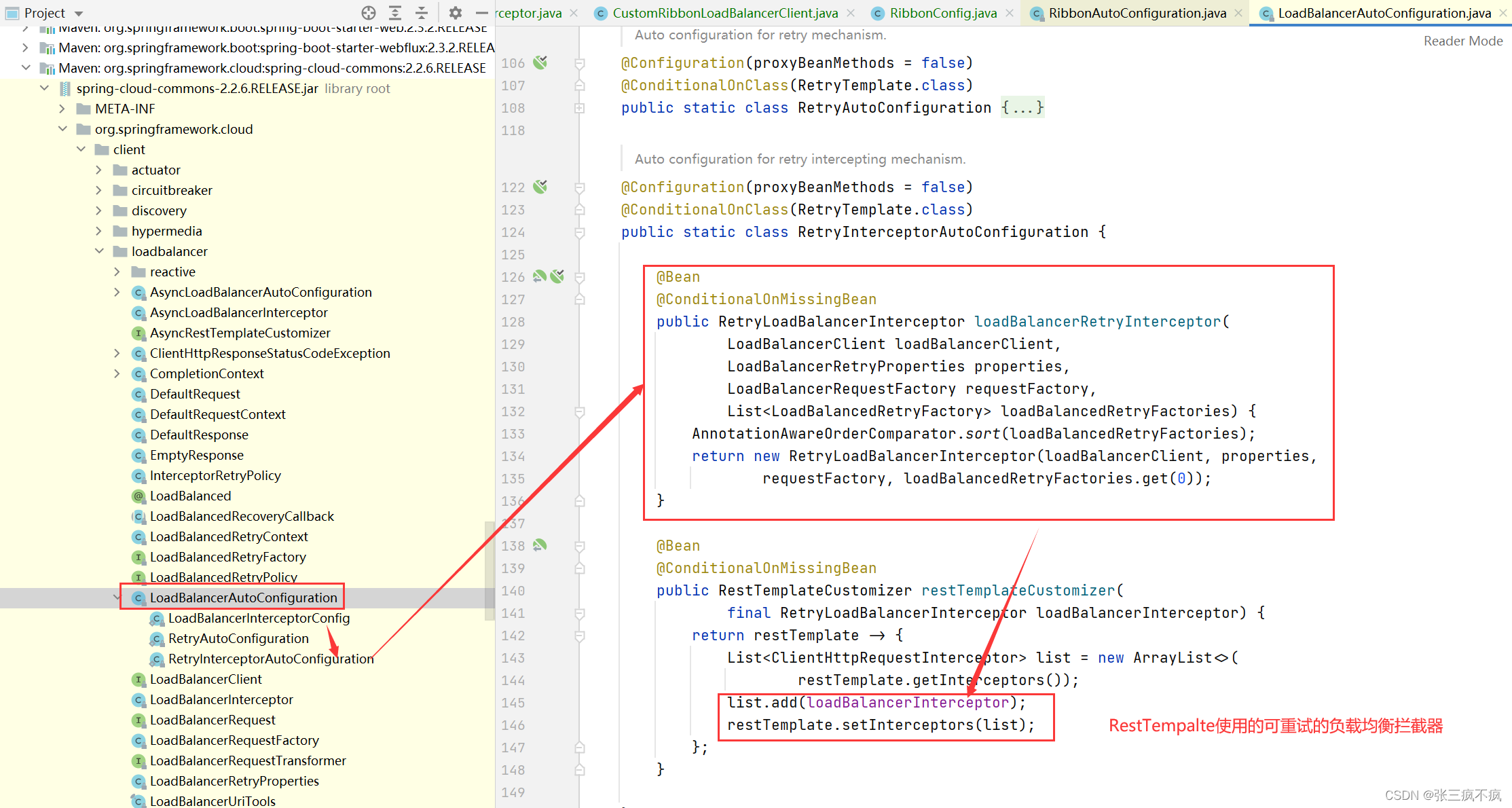Expand the META-INF folder
Screen dimensions: 1512x808
[x=62, y=109]
